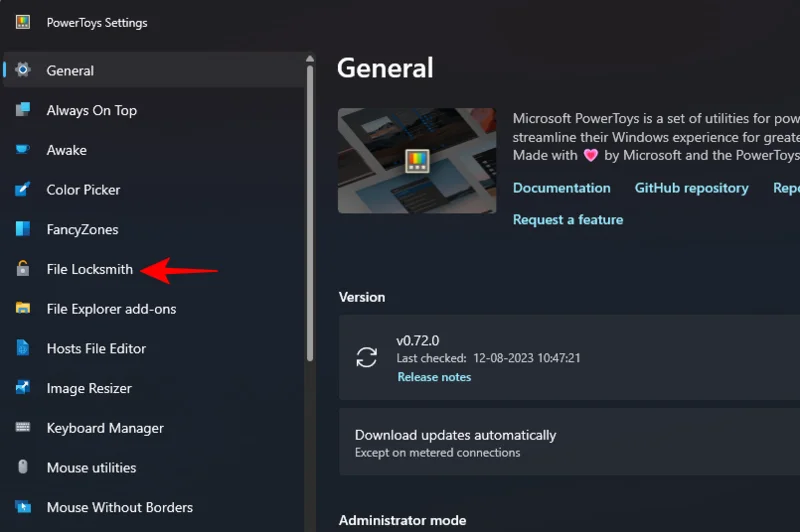The height and width of the screenshot is (532, 800).
Task: Click the sidebar vertical scrollbar thumb
Action: tap(310, 214)
